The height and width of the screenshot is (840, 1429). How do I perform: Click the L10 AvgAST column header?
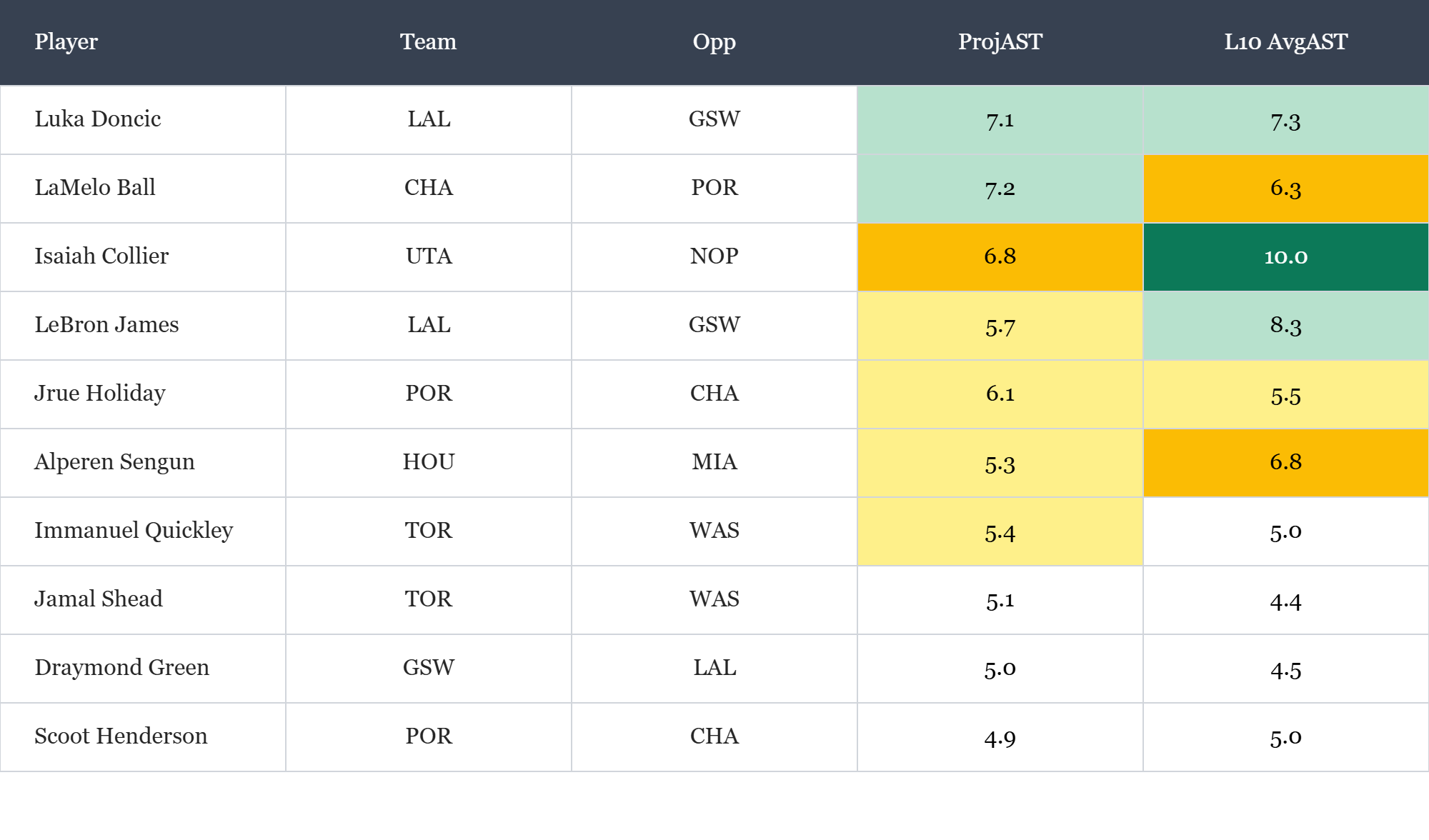(x=1285, y=41)
